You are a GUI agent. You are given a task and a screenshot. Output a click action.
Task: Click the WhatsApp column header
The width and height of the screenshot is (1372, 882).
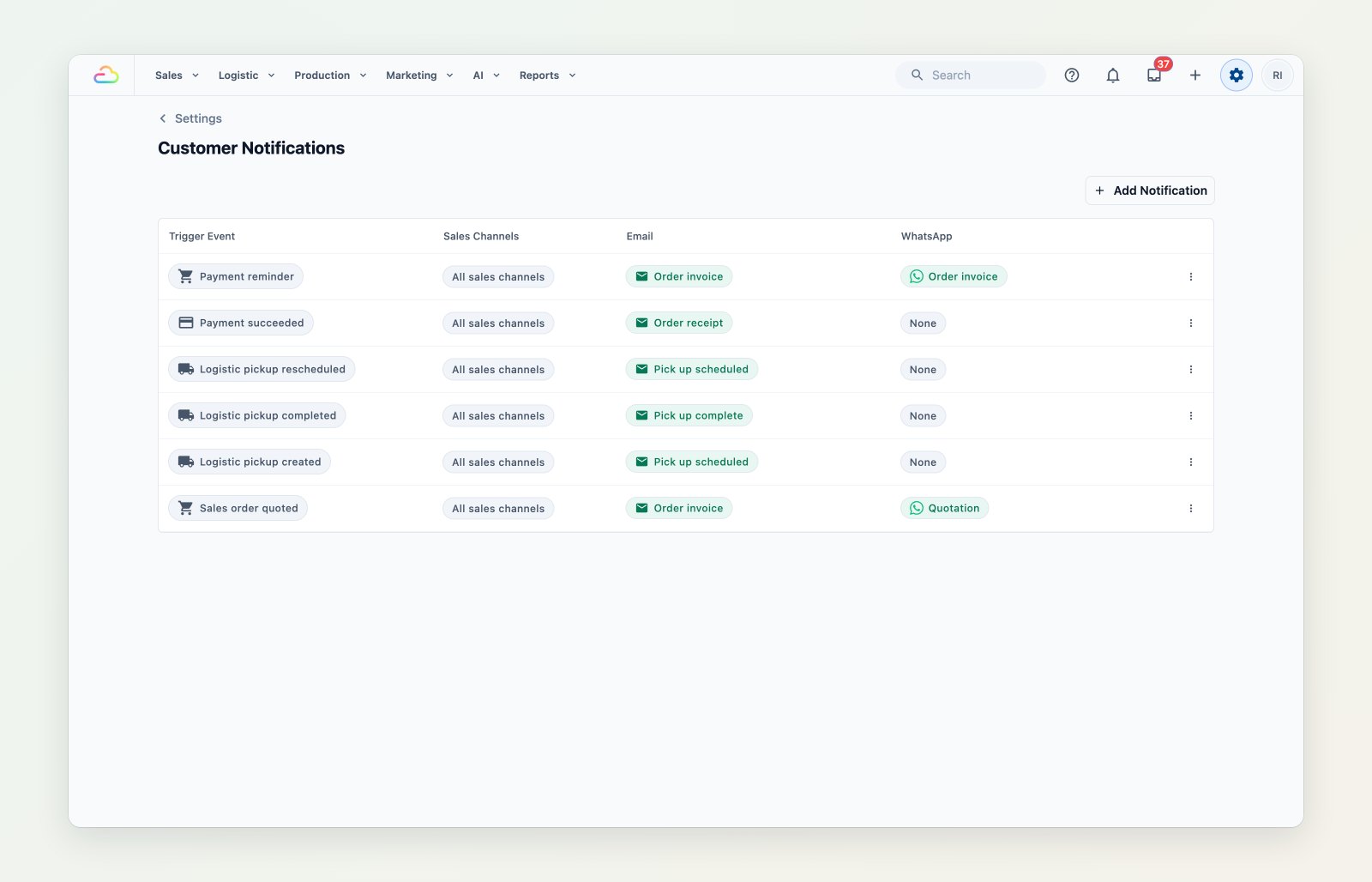[x=926, y=236]
